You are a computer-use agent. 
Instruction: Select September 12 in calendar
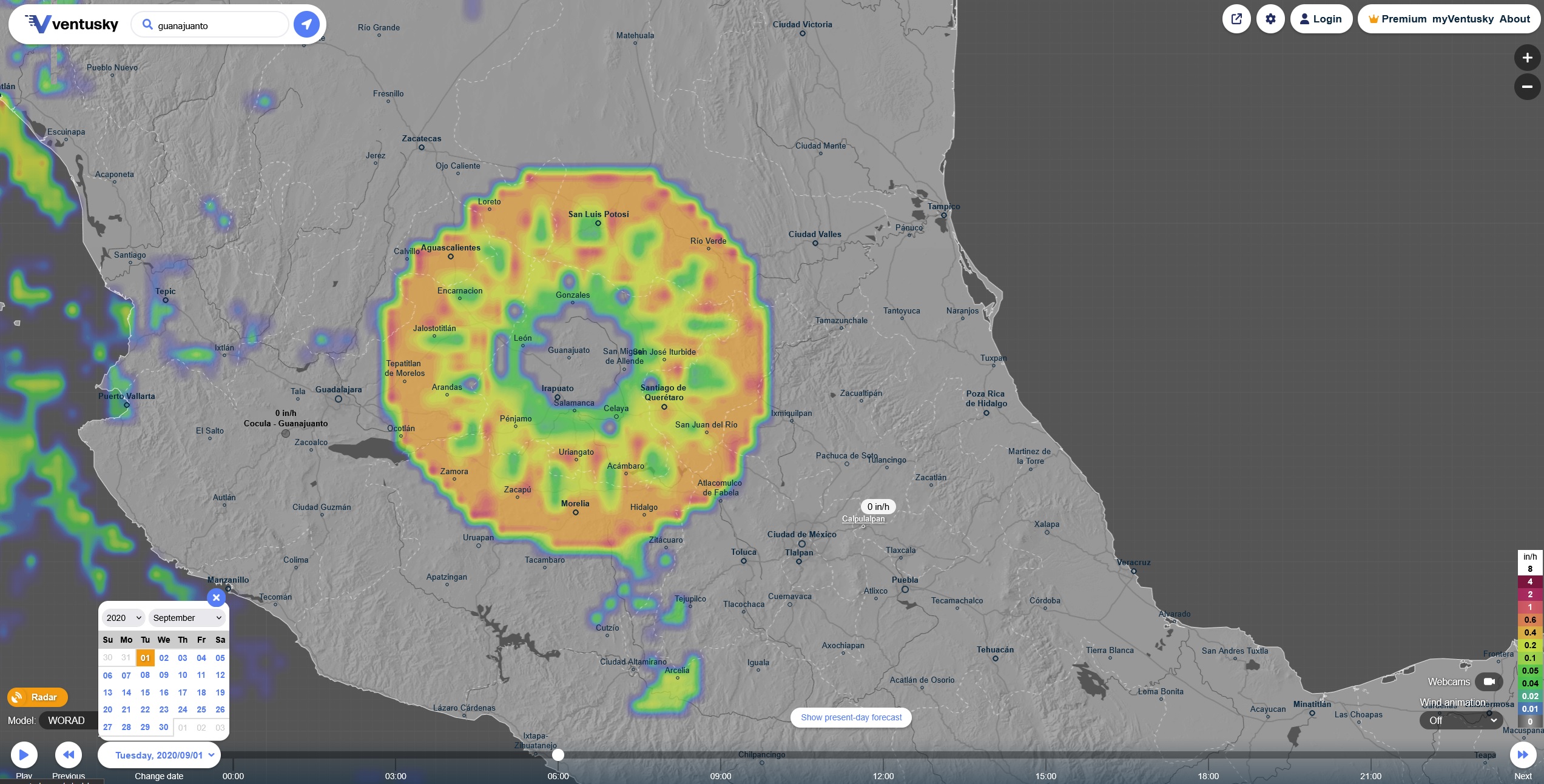(220, 675)
